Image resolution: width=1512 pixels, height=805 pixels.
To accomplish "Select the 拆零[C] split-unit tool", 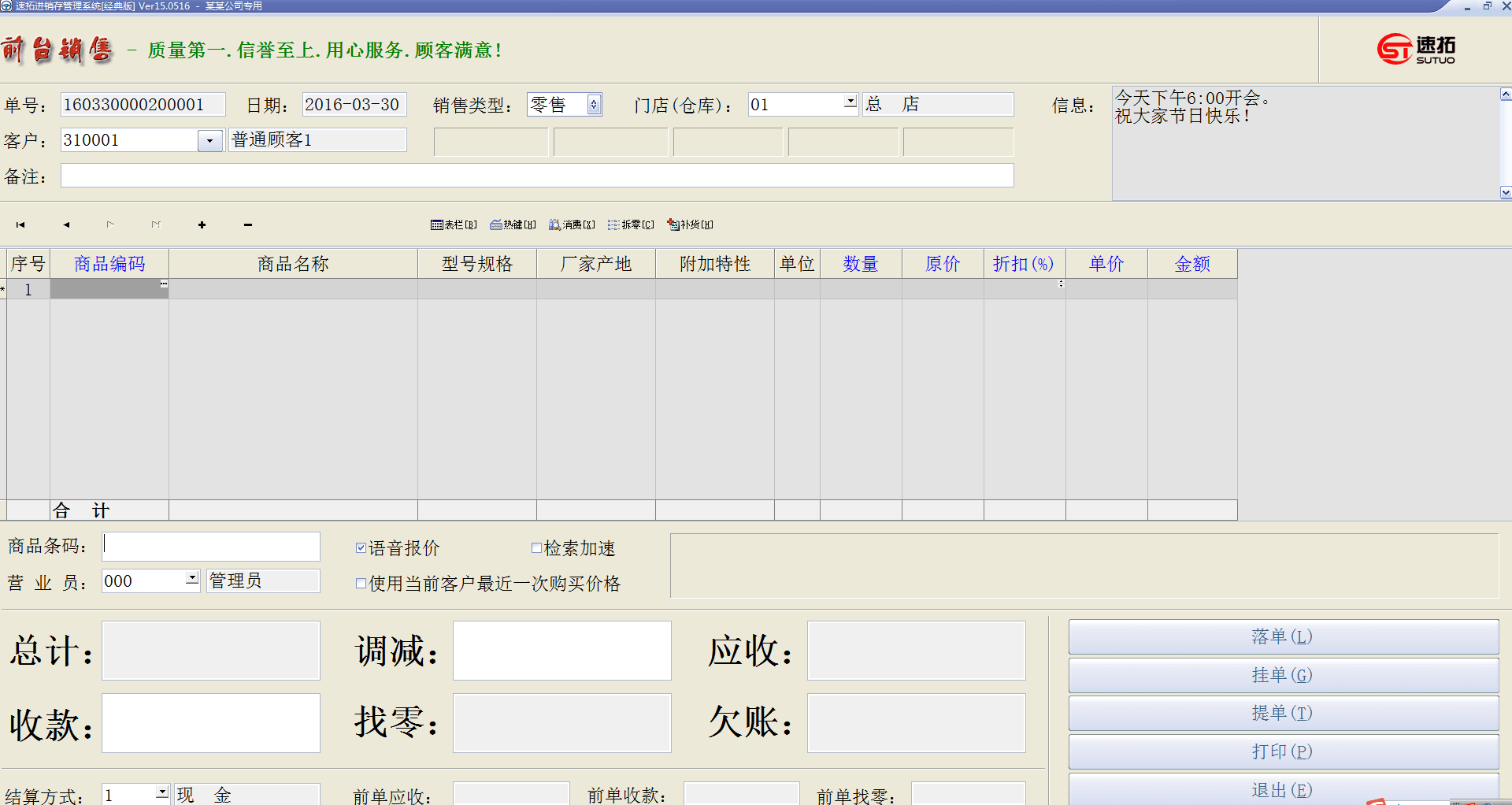I will pyautogui.click(x=631, y=224).
